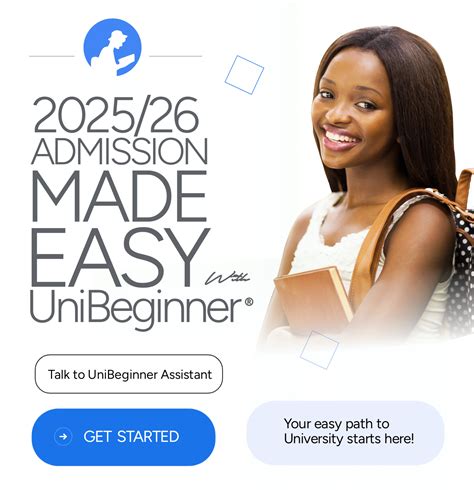Click the horizontal line left of the logo
Screen dimensions: 474x490
pyautogui.click(x=52, y=56)
